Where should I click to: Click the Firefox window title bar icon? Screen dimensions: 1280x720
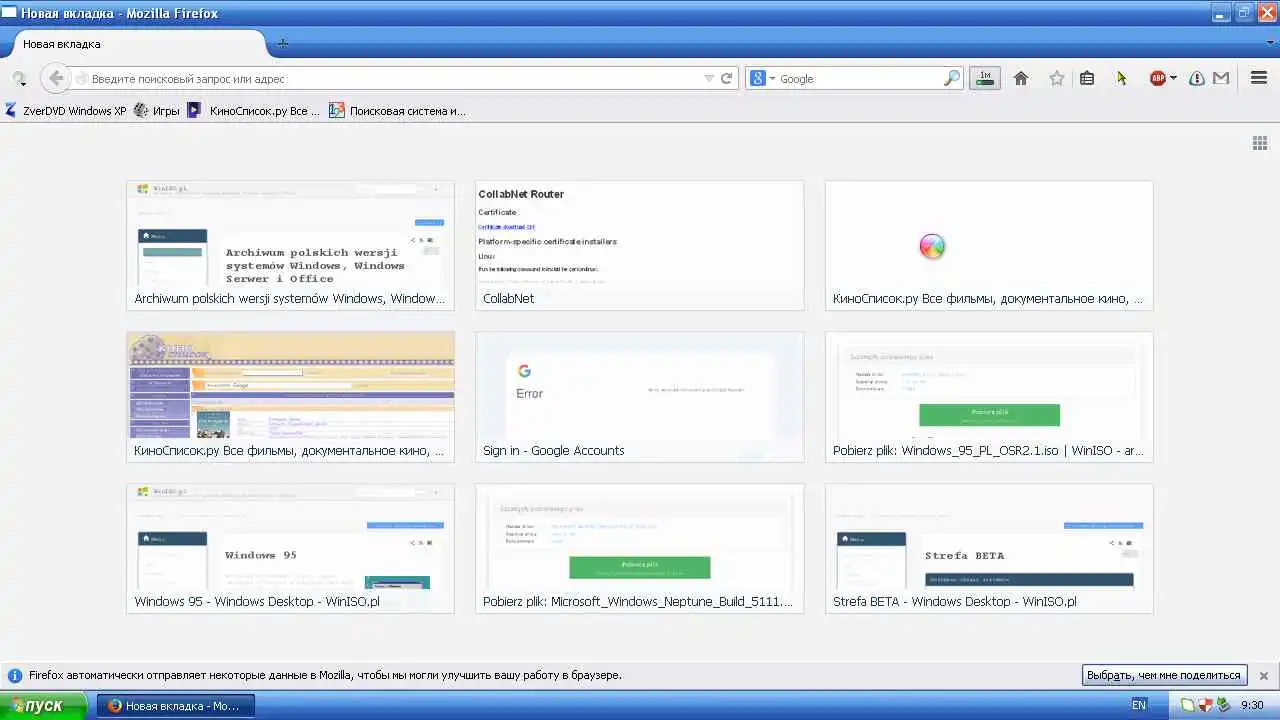(x=9, y=13)
